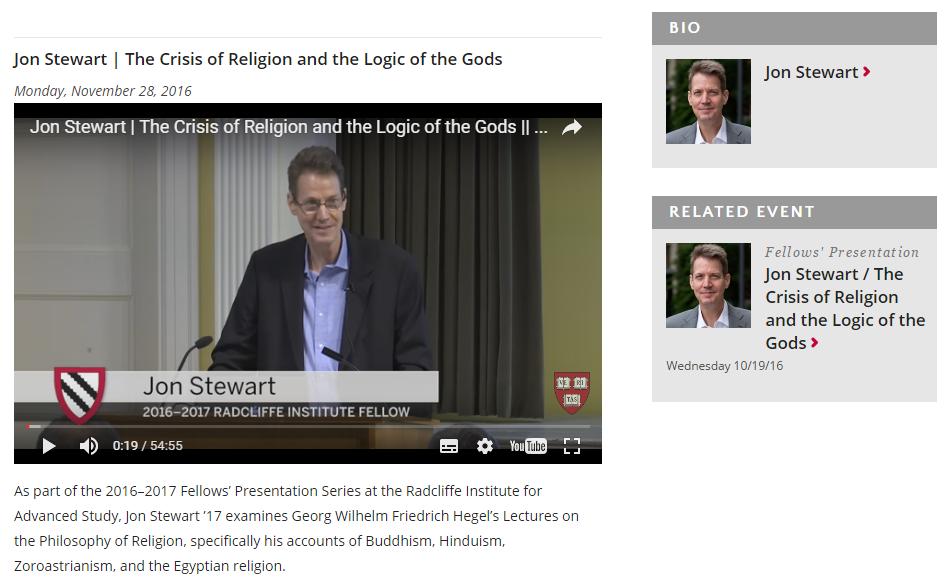Screen dimensions: 948x586
Task: Click the page heading 'Jon Stewart | The Crisis of Religion'
Action: click(258, 59)
